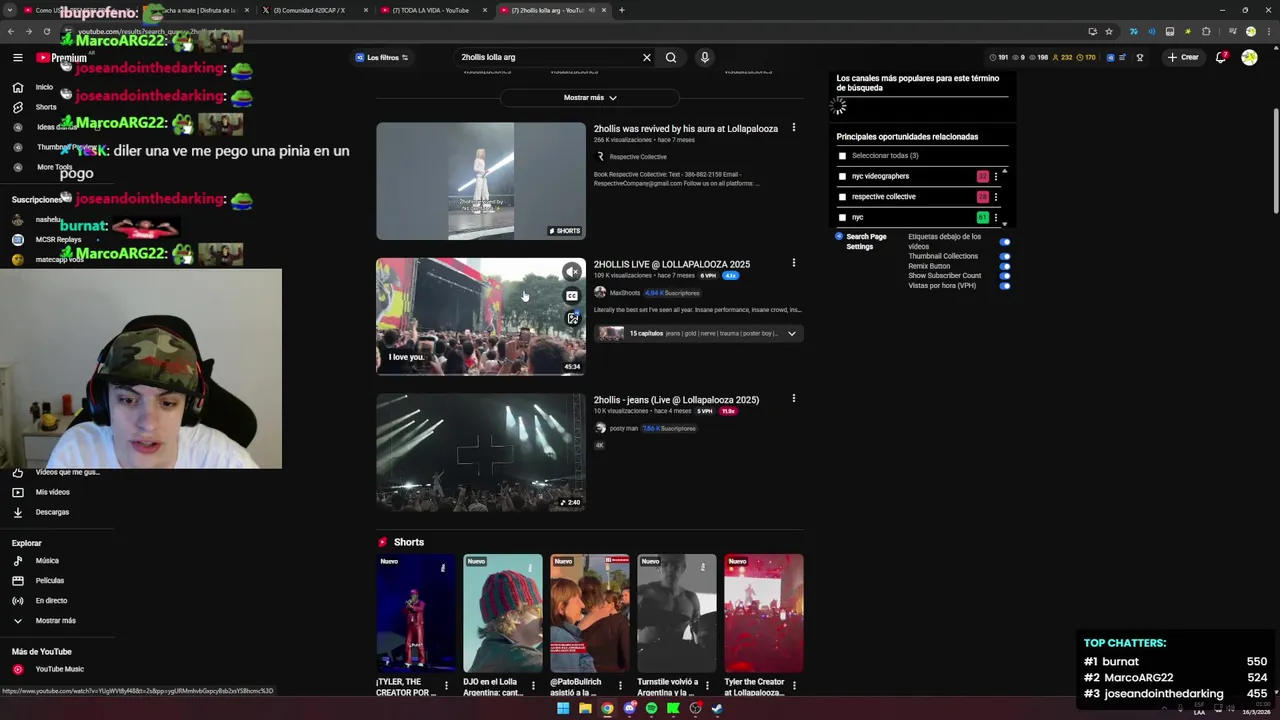Viewport: 1280px width, 720px height.
Task: Open options for 'respective collective' keyword
Action: click(996, 197)
